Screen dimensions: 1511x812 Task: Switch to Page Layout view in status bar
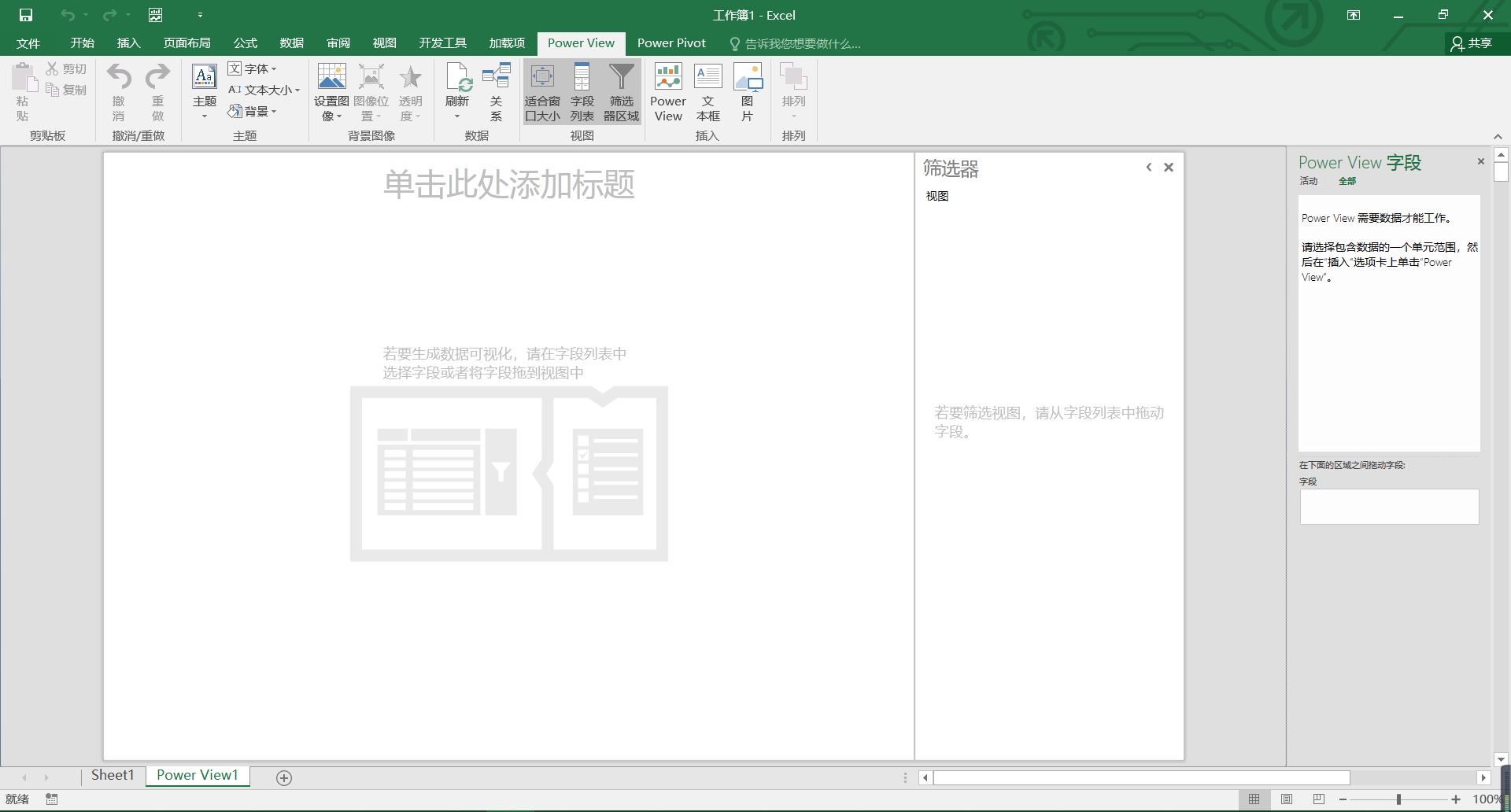click(x=1287, y=799)
